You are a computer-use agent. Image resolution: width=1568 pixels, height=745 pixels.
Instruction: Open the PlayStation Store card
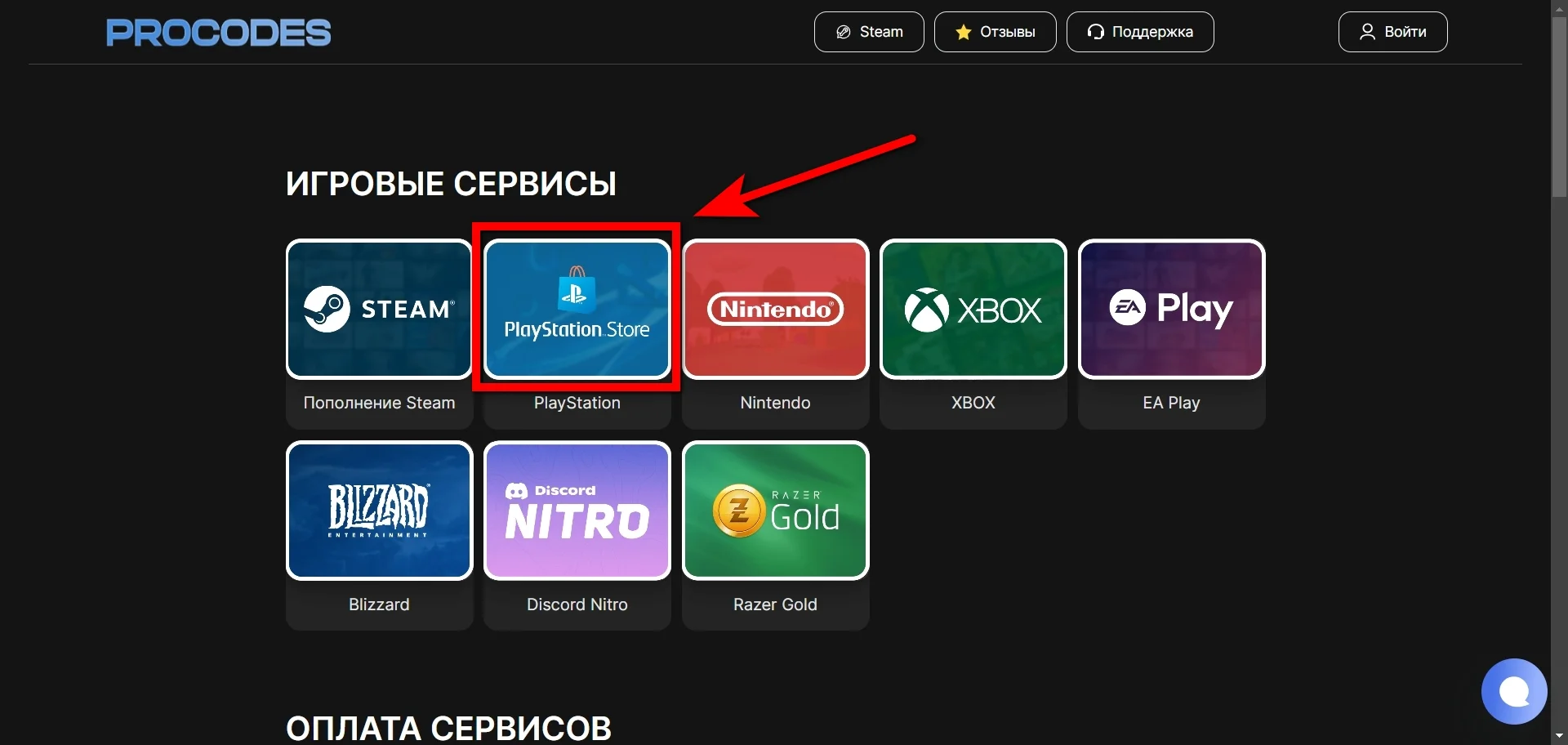click(577, 309)
